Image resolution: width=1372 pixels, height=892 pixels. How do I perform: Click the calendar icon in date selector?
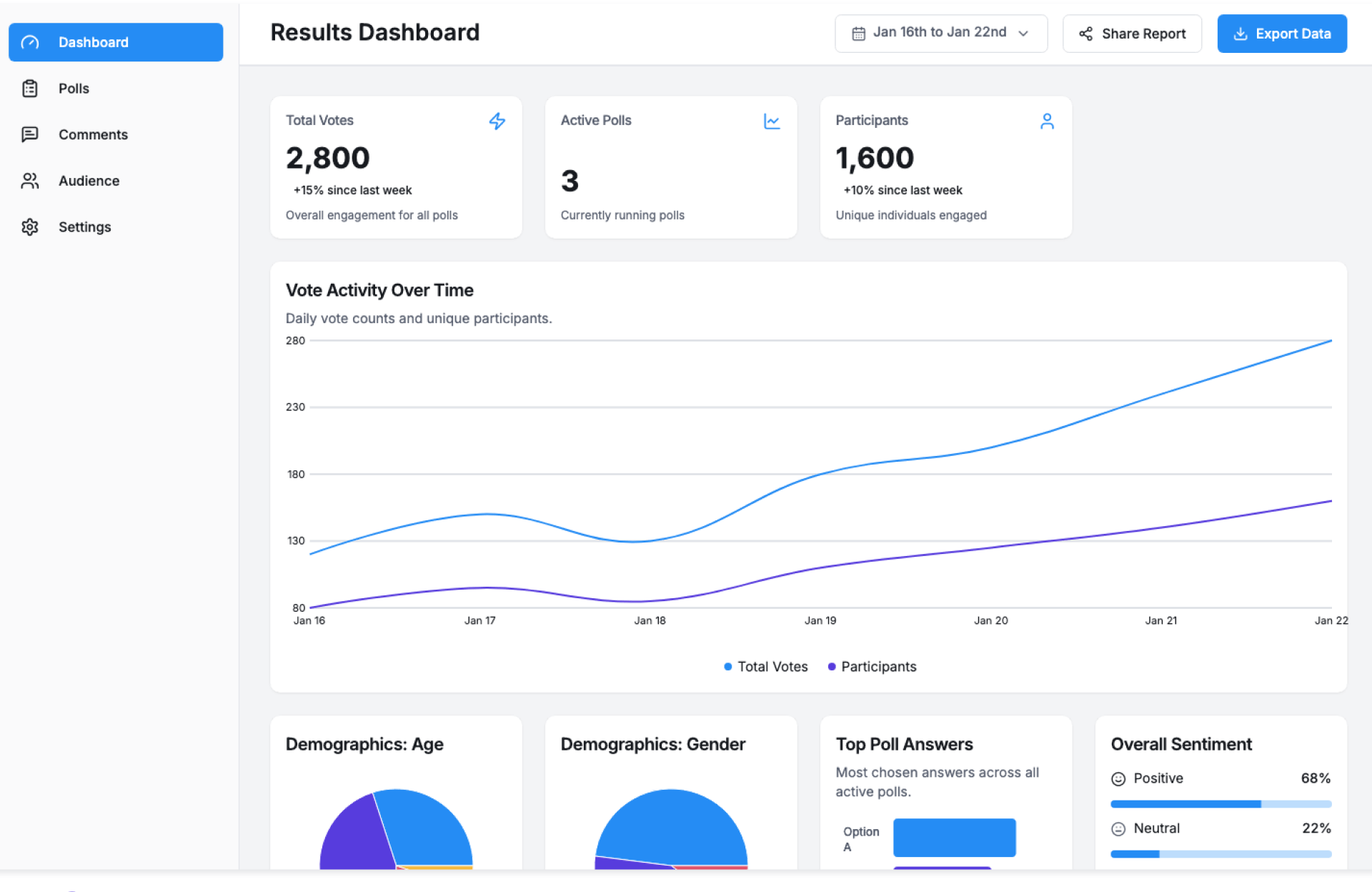click(858, 34)
